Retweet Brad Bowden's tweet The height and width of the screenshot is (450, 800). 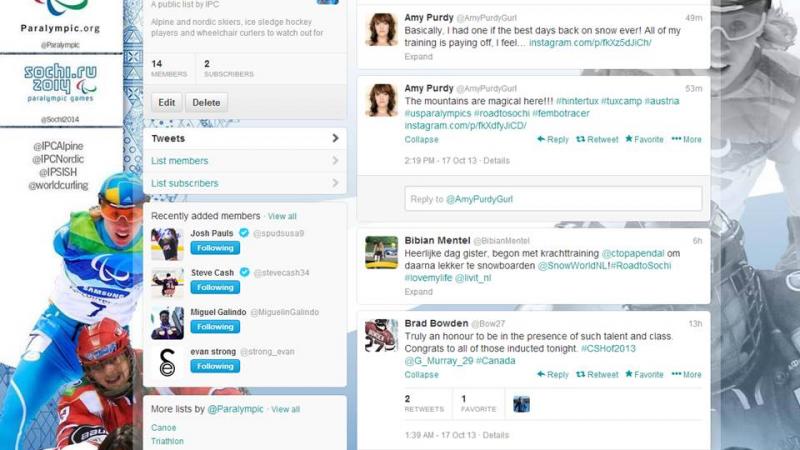point(597,374)
